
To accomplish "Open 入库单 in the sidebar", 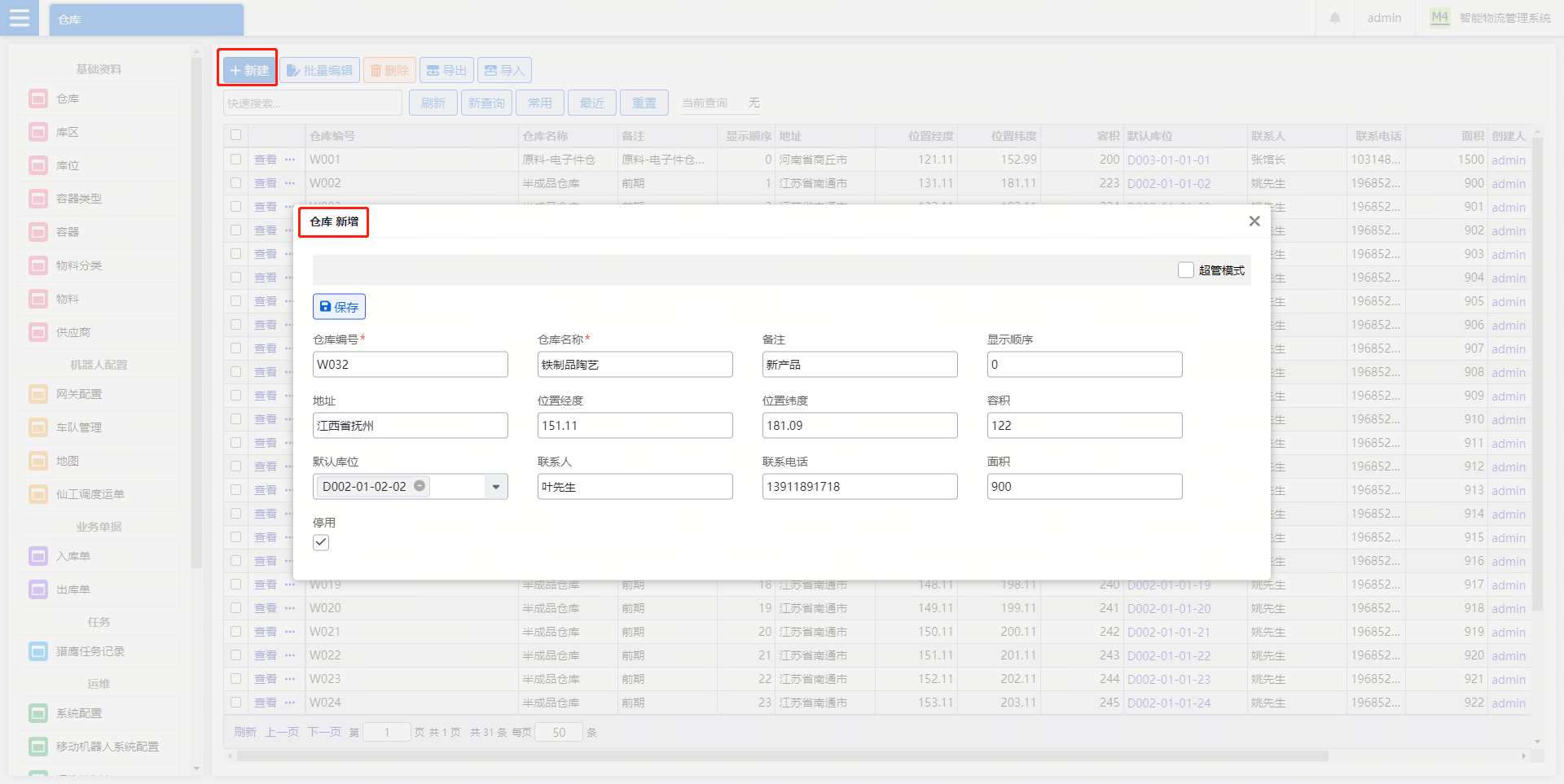I will point(99,556).
